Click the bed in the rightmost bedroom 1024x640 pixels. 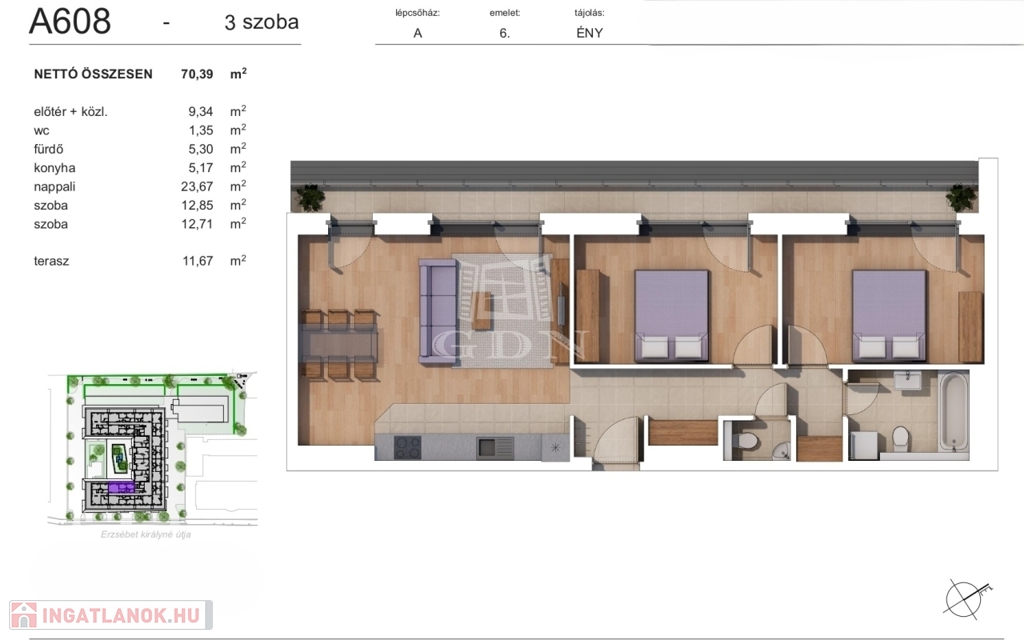click(889, 315)
